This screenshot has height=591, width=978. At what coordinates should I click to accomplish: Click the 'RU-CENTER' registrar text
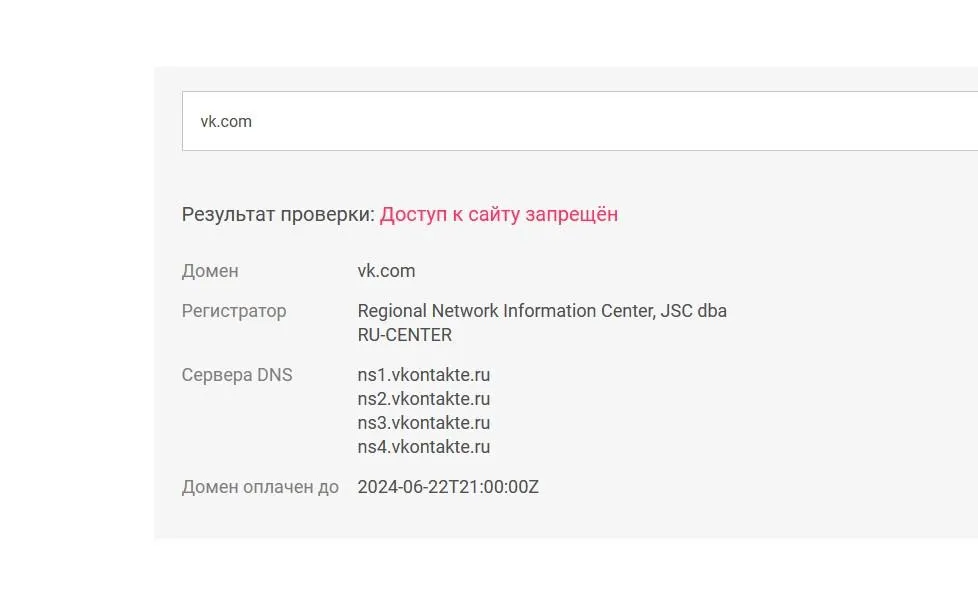pos(405,334)
